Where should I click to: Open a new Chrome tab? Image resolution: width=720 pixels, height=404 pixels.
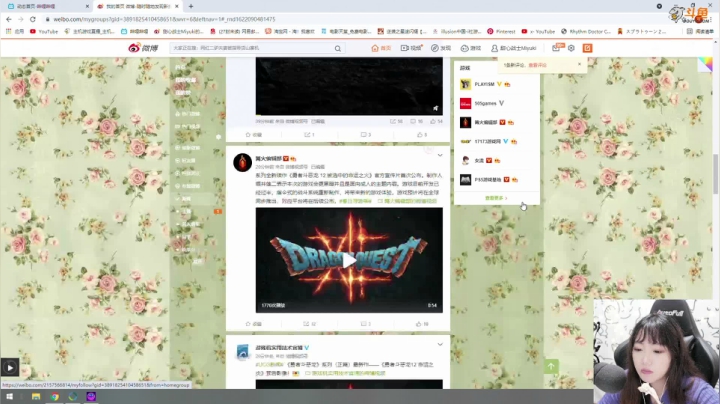(x=191, y=6)
